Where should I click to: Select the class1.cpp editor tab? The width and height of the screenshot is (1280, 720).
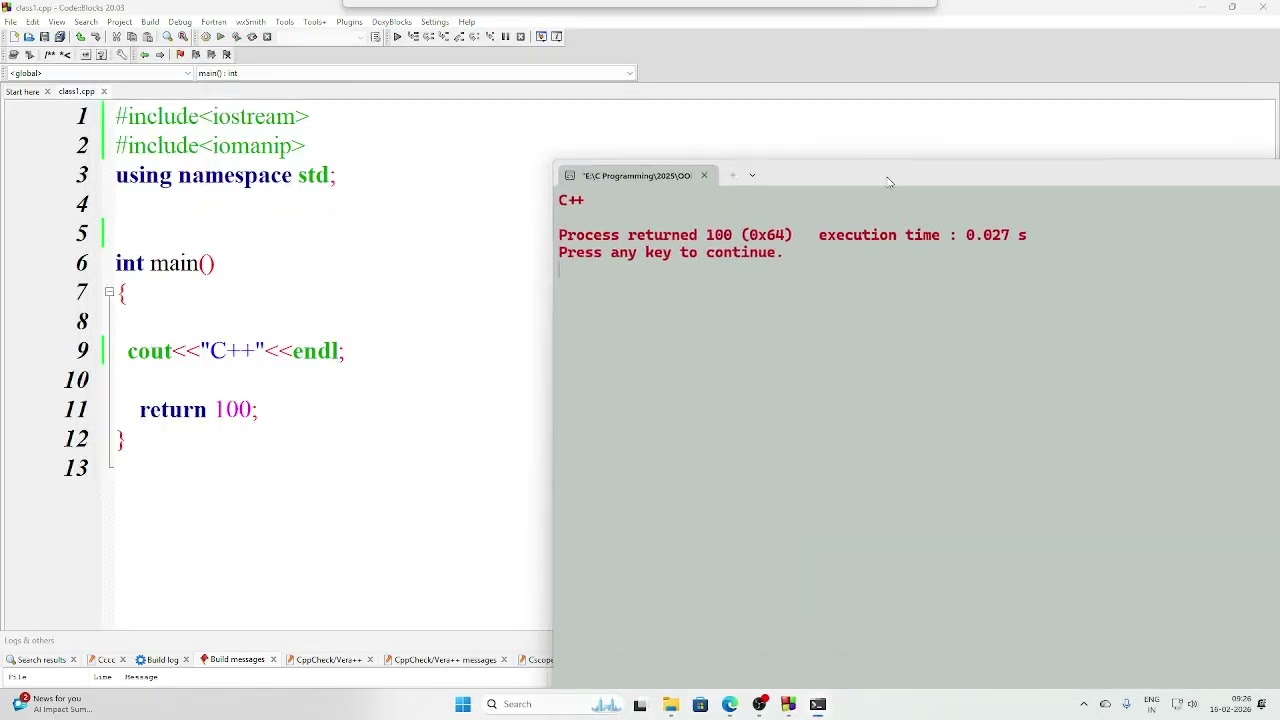[76, 92]
